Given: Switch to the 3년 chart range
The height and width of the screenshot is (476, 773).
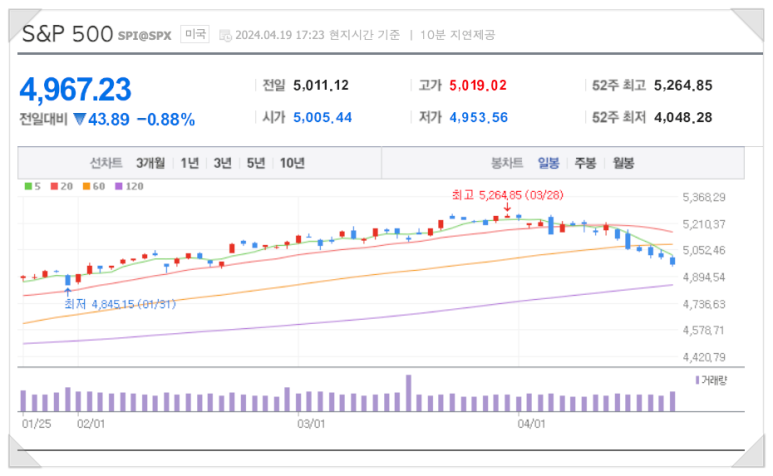Looking at the screenshot, I should point(222,163).
